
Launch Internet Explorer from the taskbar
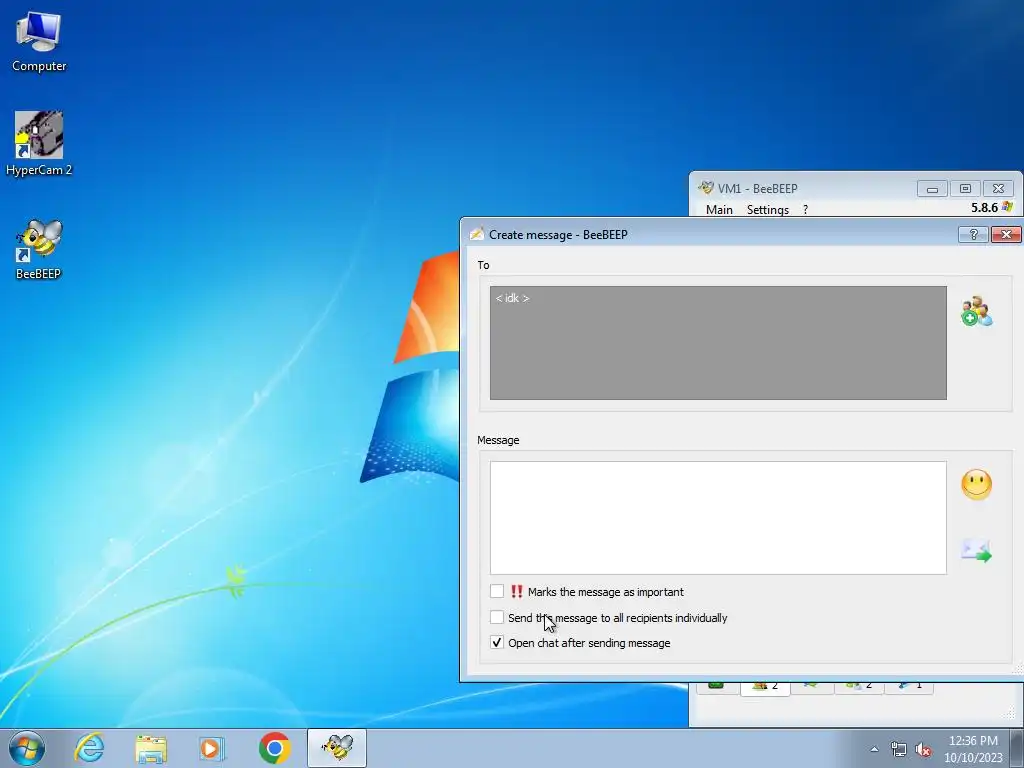pos(89,748)
